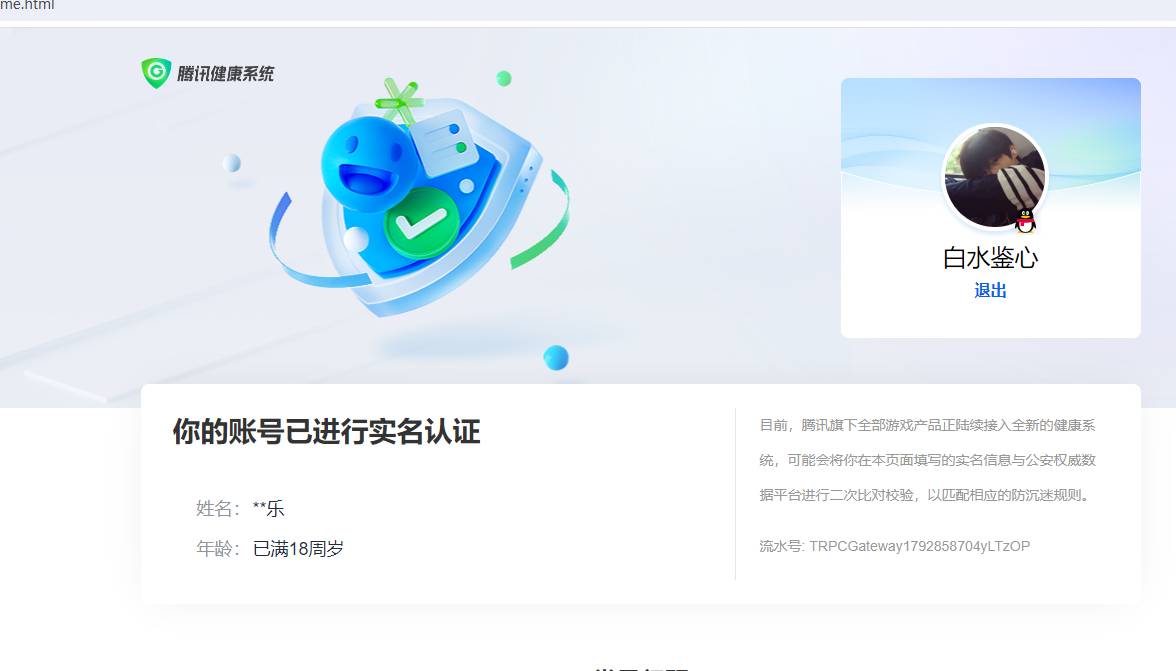This screenshot has width=1176, height=671.
Task: Click the 腾讯健康系统 title text
Action: click(225, 73)
